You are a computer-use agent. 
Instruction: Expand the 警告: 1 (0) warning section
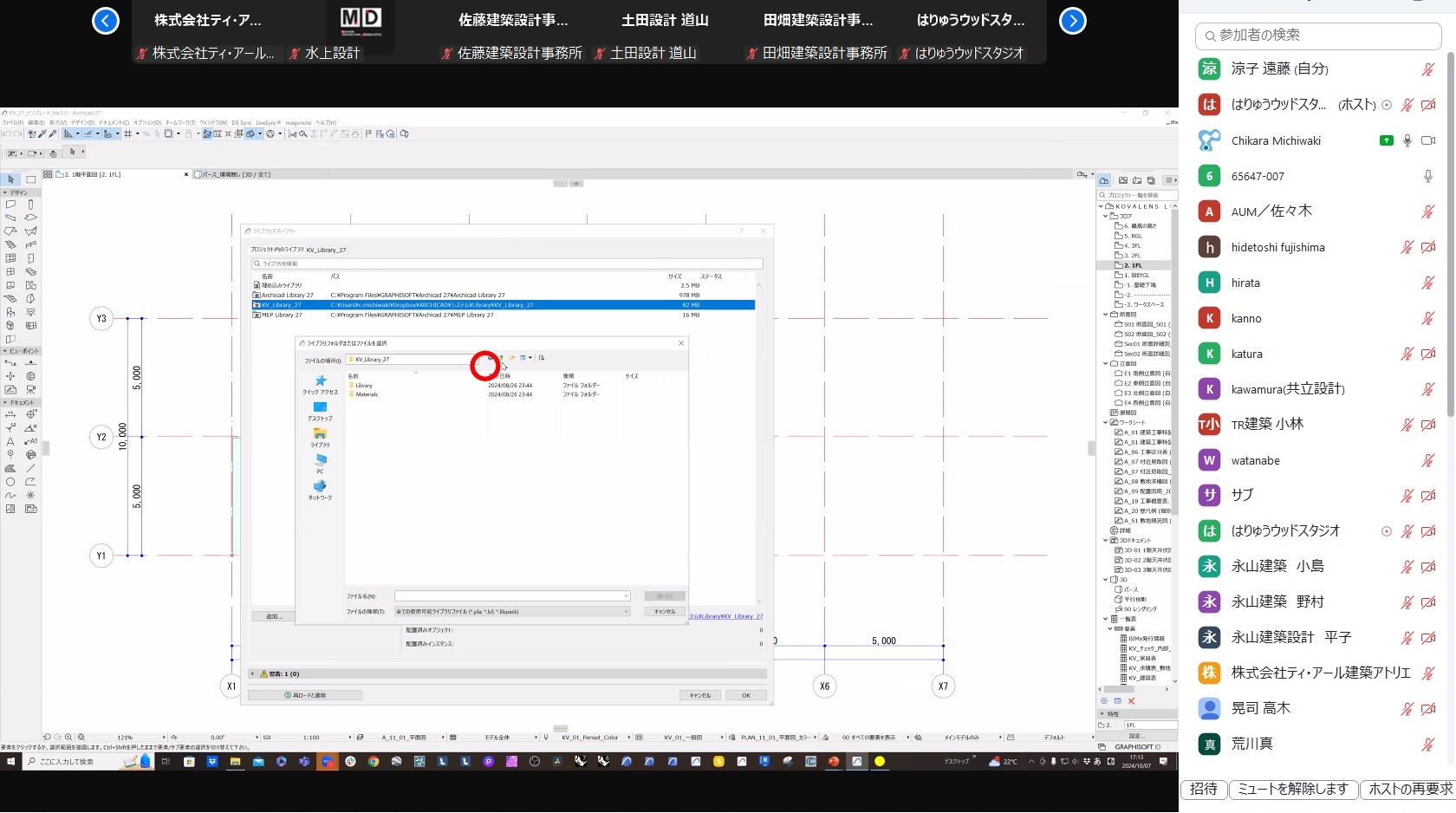tap(253, 673)
